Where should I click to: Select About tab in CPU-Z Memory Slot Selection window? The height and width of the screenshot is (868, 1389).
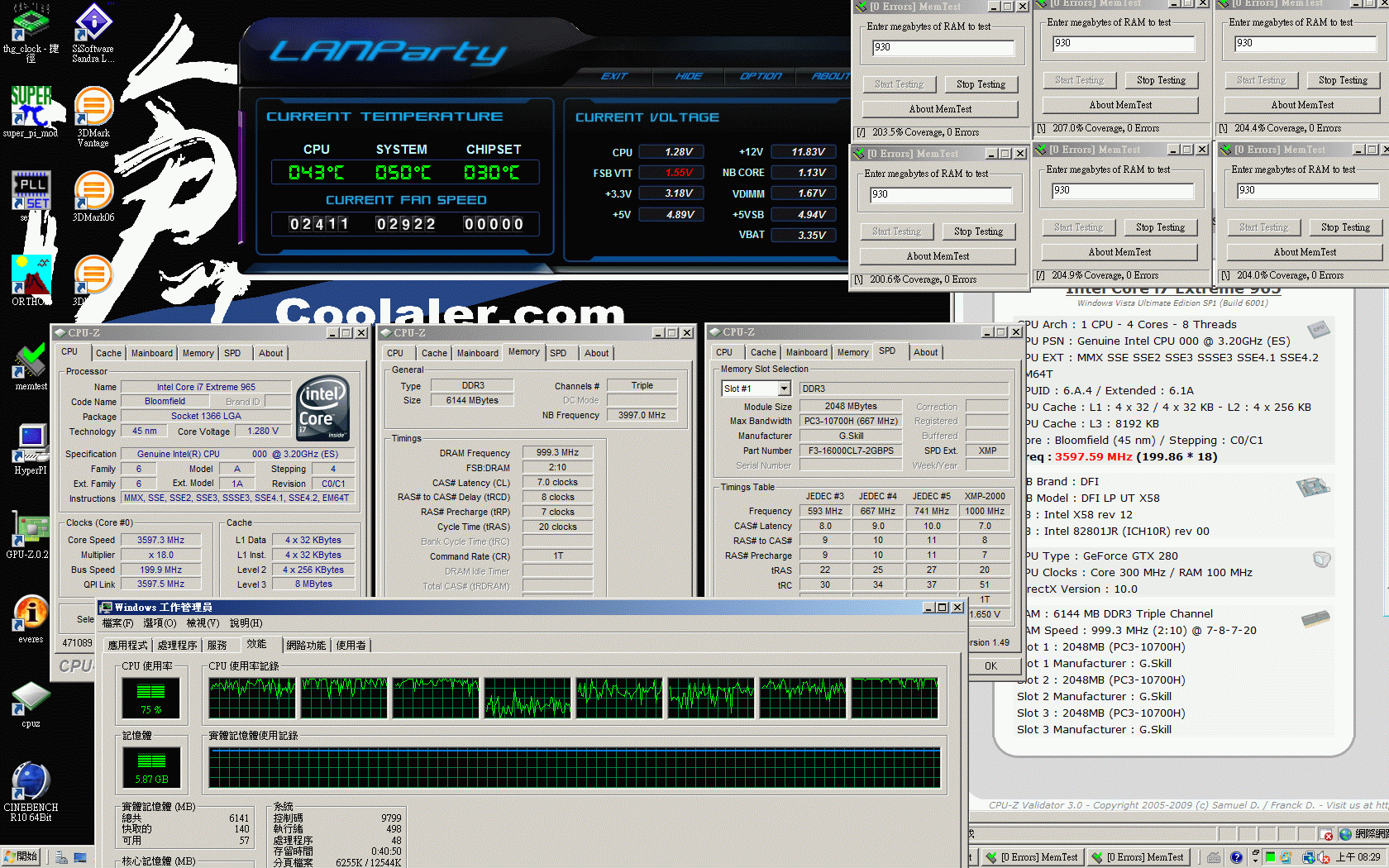click(x=925, y=352)
